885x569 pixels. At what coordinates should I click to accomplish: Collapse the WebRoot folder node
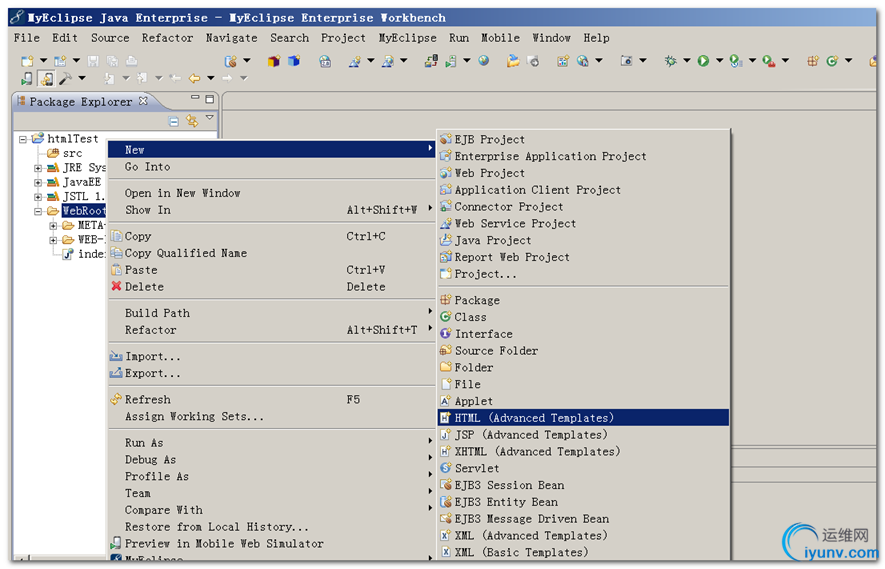38,211
